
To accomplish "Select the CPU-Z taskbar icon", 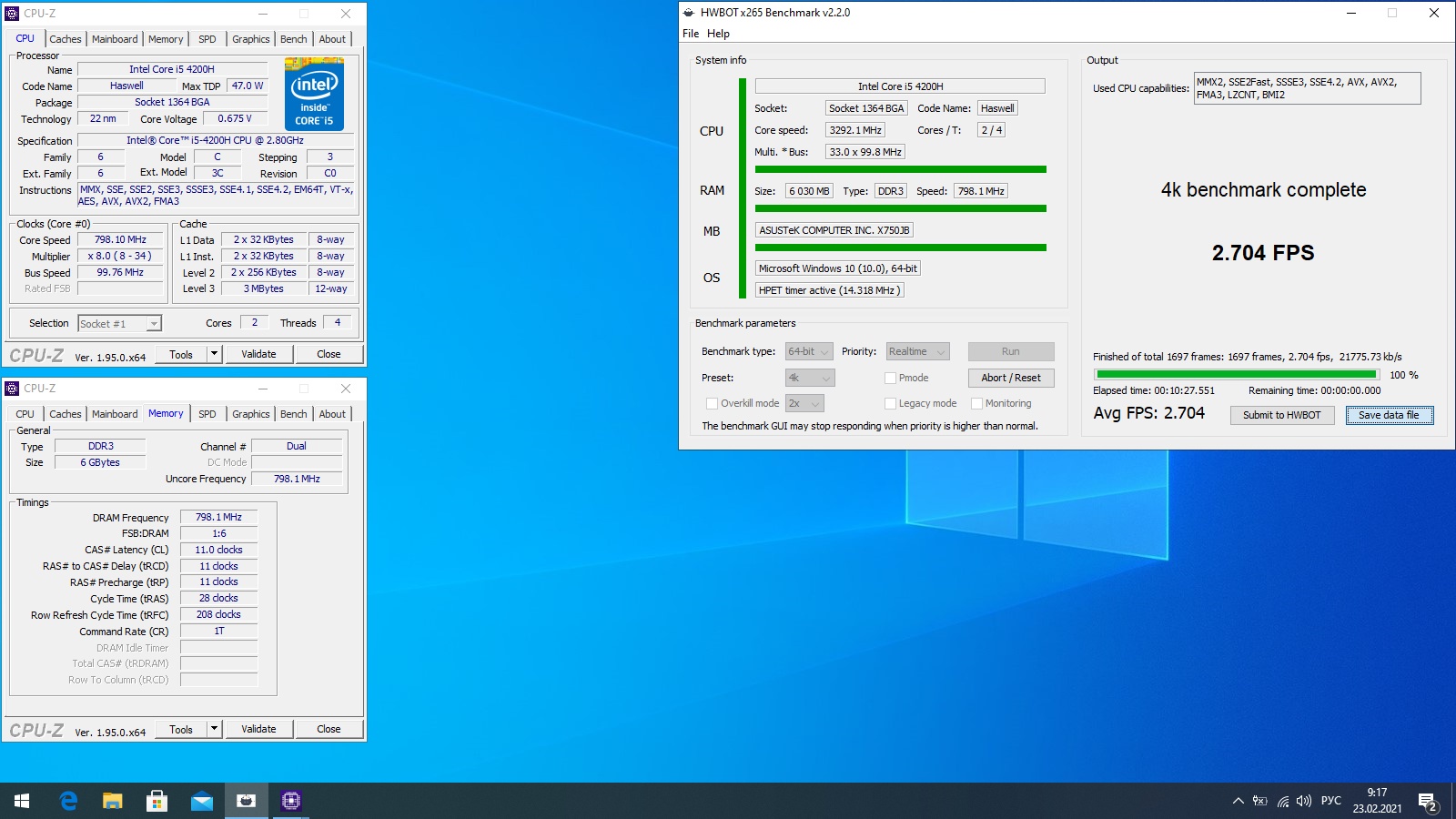I will [290, 801].
